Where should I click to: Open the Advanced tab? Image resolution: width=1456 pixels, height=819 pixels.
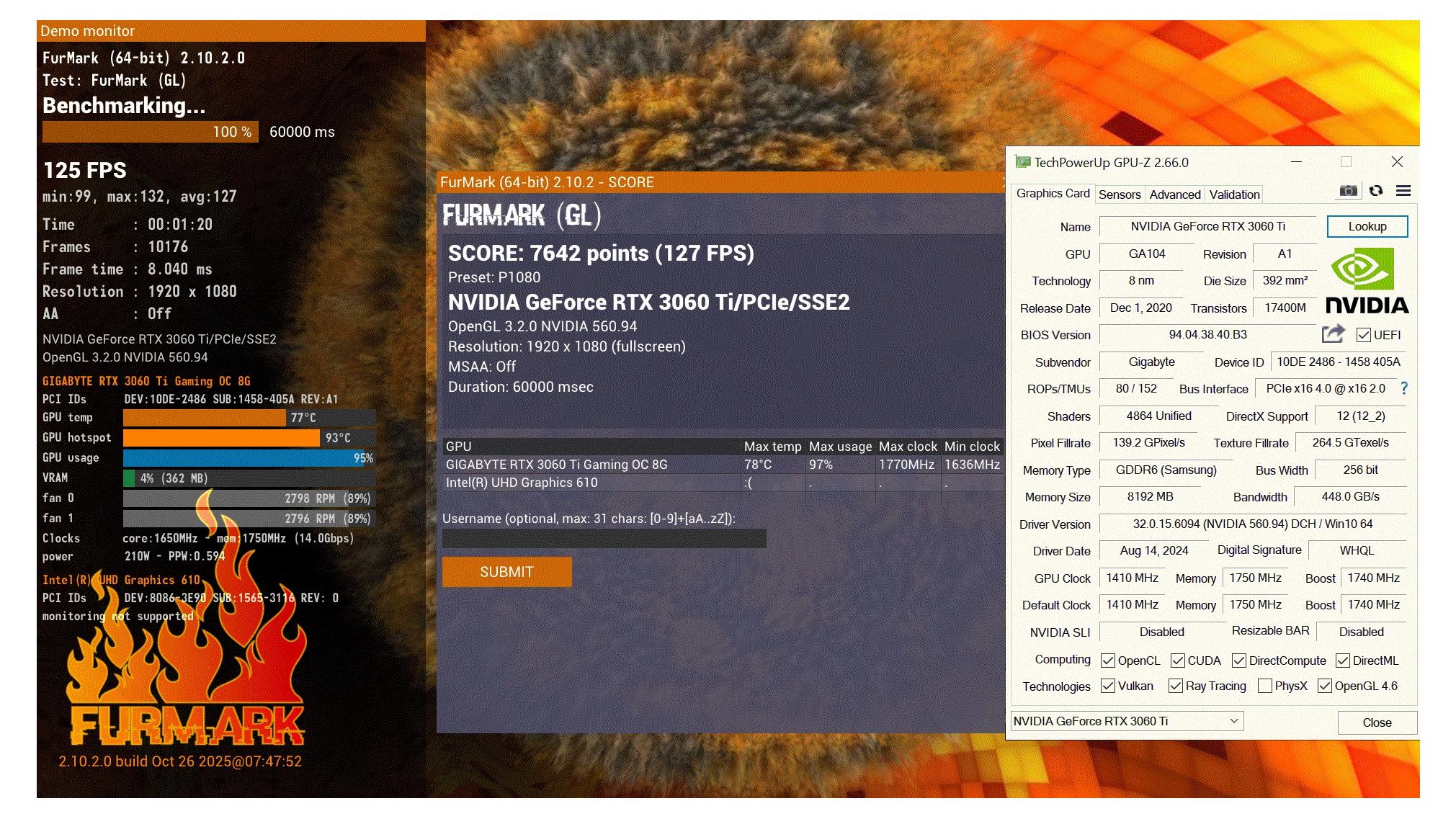pos(1174,194)
